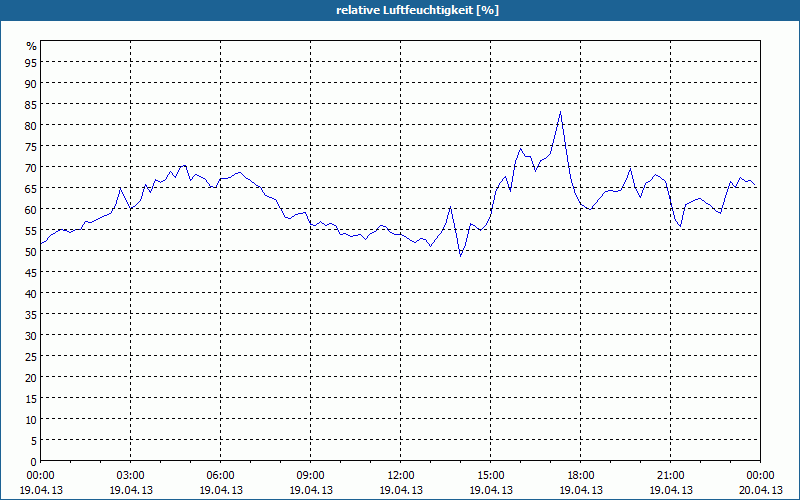This screenshot has height=500, width=800.
Task: Select the x-axis time label '09:00'
Action: [x=311, y=476]
